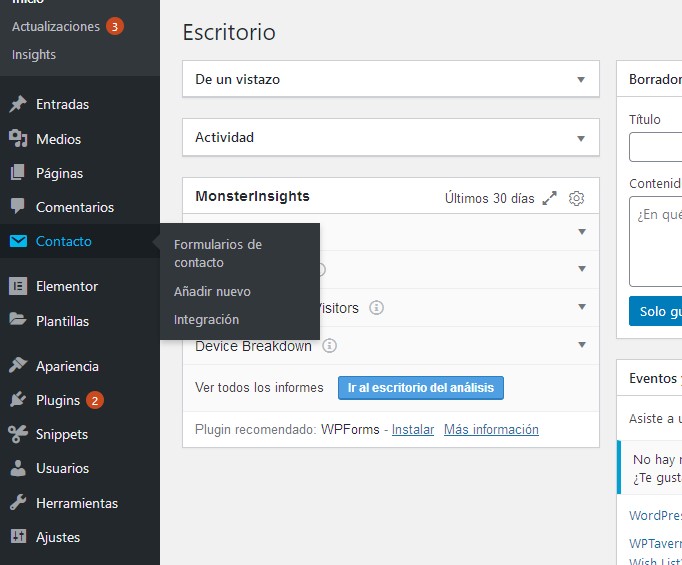
Task: Expand MonsterInsights widget to full screen
Action: [x=549, y=198]
